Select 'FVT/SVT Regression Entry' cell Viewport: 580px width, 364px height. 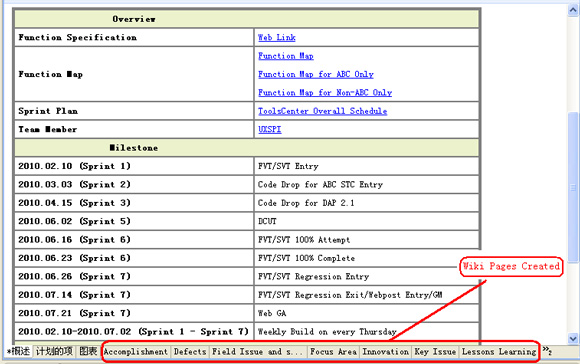point(367,276)
